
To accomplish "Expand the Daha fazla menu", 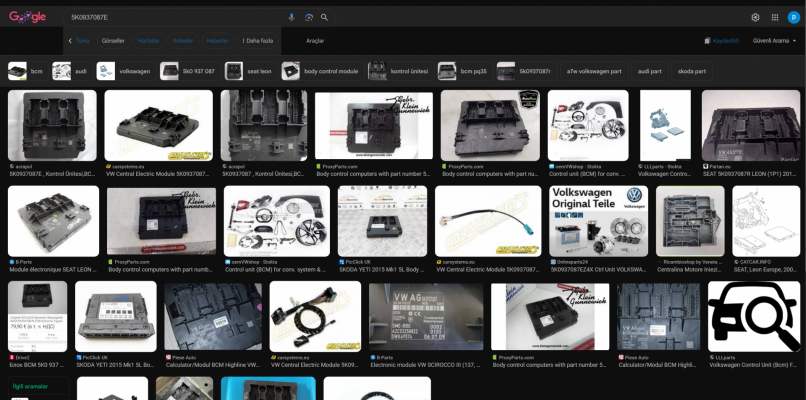I will tap(258, 41).
